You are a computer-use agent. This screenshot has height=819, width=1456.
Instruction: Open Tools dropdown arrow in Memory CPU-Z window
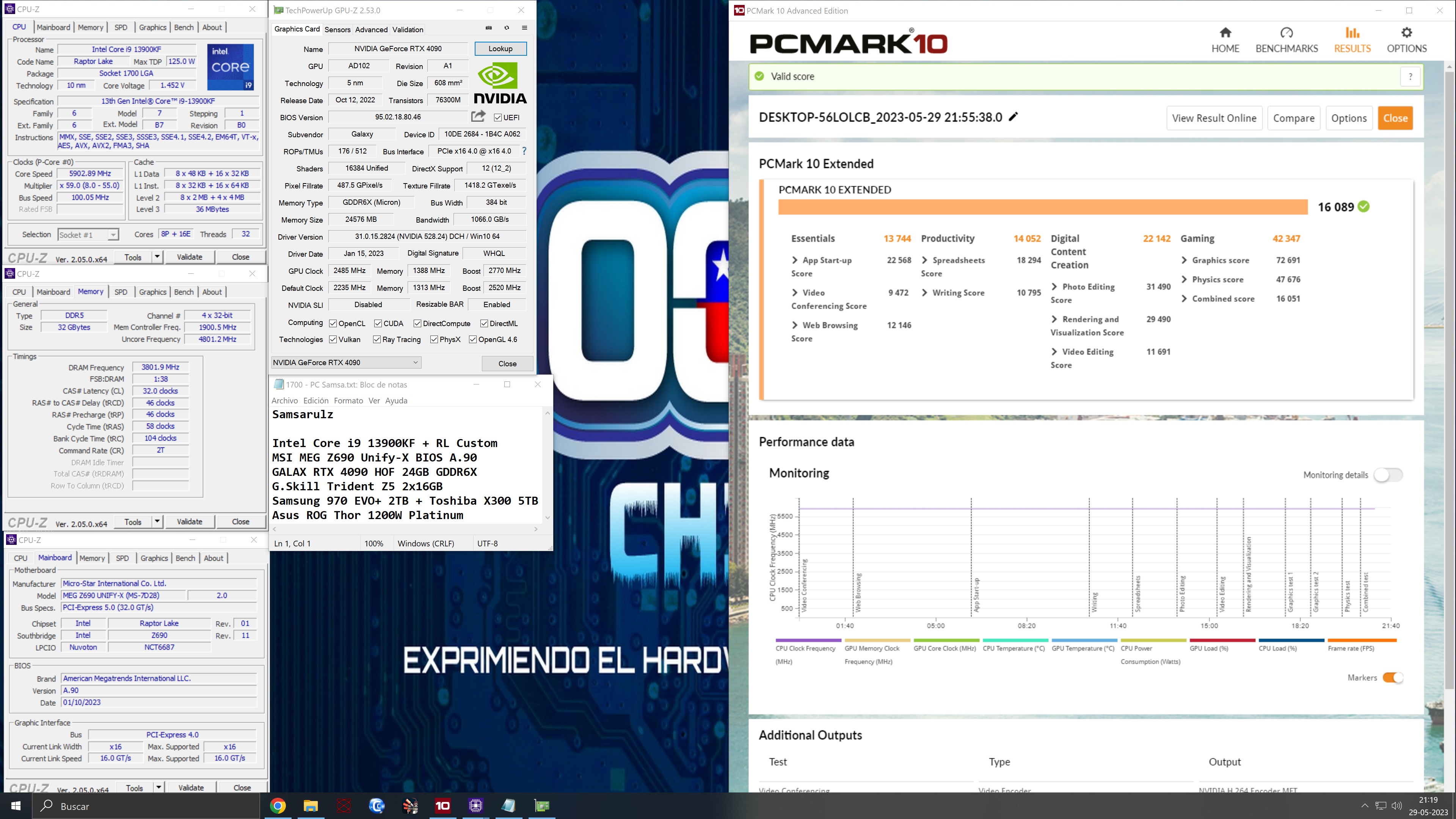click(x=157, y=522)
